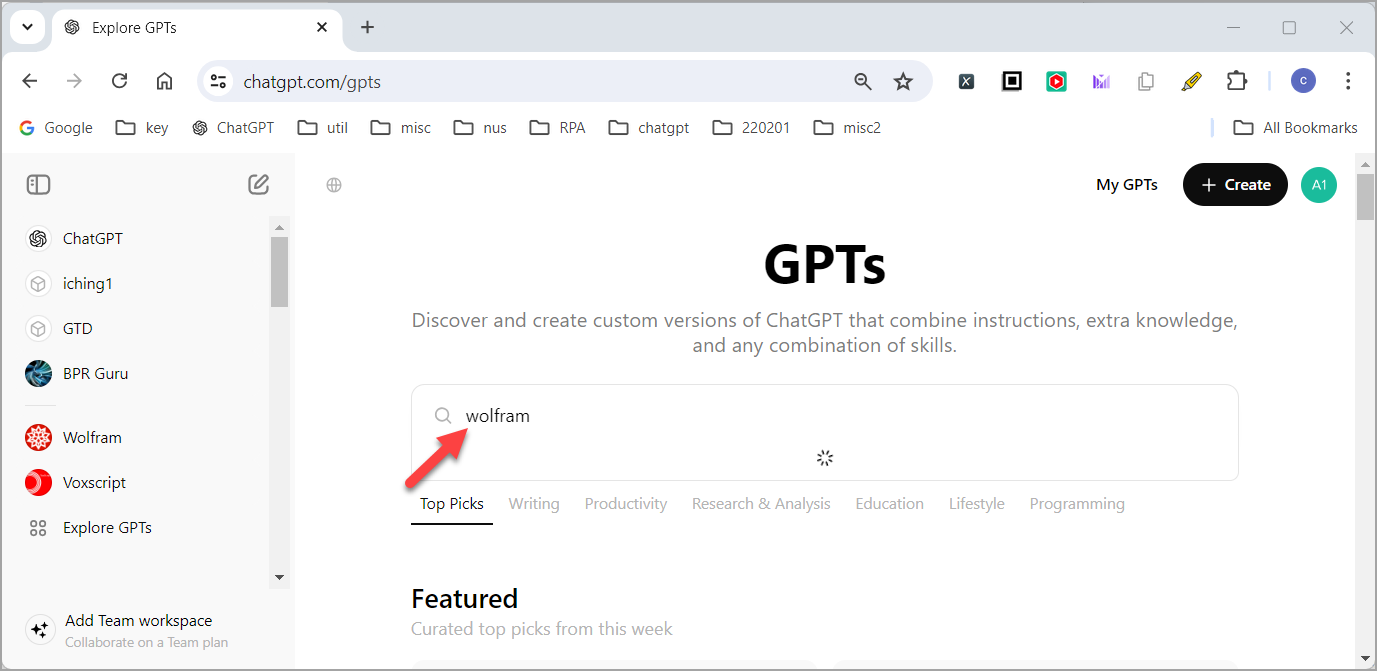Close the Explore GPTs tab
1377x671 pixels.
coord(322,27)
